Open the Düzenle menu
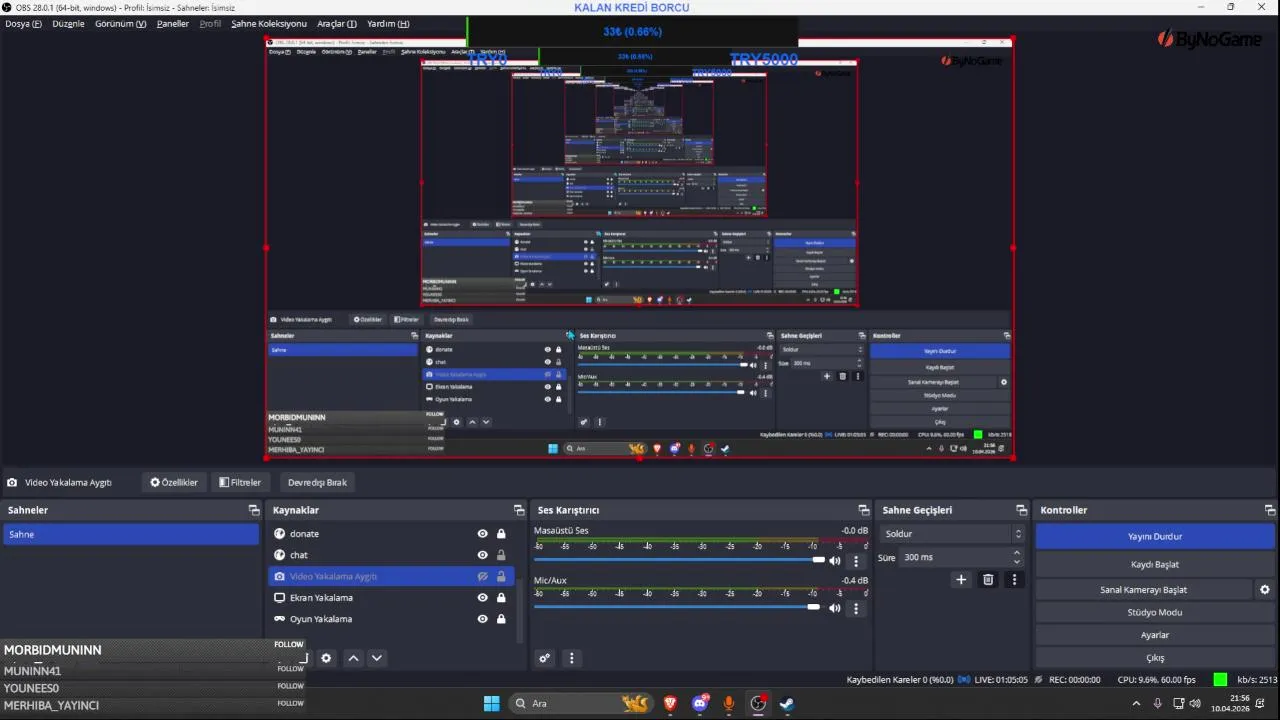 pyautogui.click(x=69, y=24)
